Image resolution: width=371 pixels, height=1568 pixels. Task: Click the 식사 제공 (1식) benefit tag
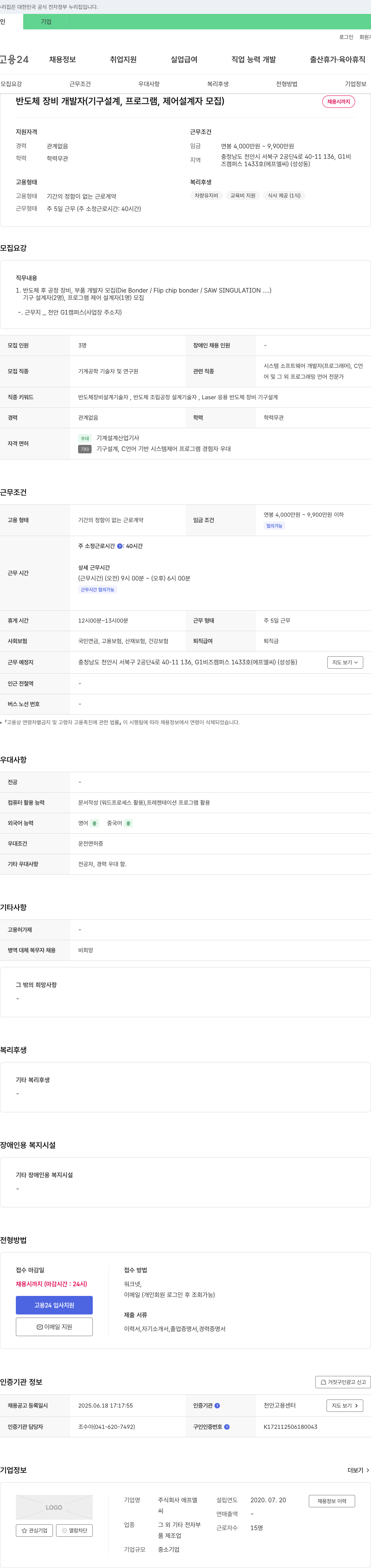[284, 196]
